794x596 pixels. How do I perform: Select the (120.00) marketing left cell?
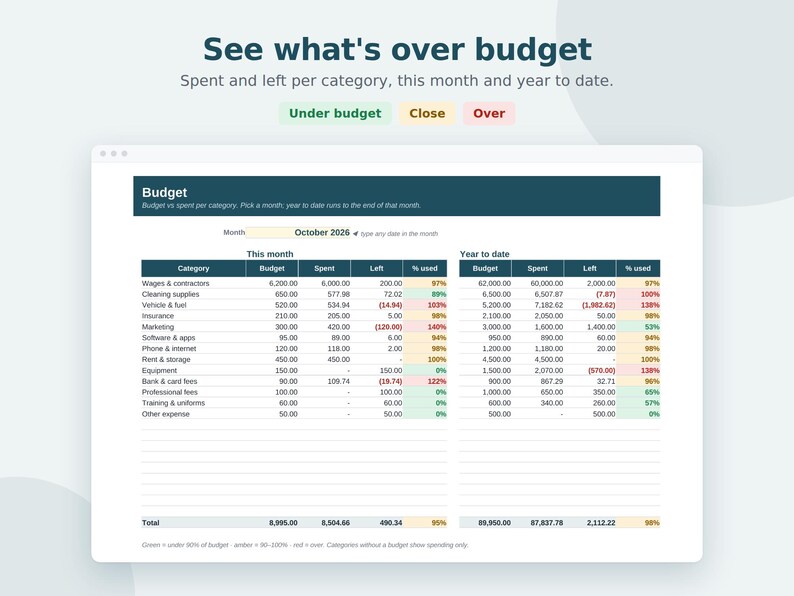376,327
